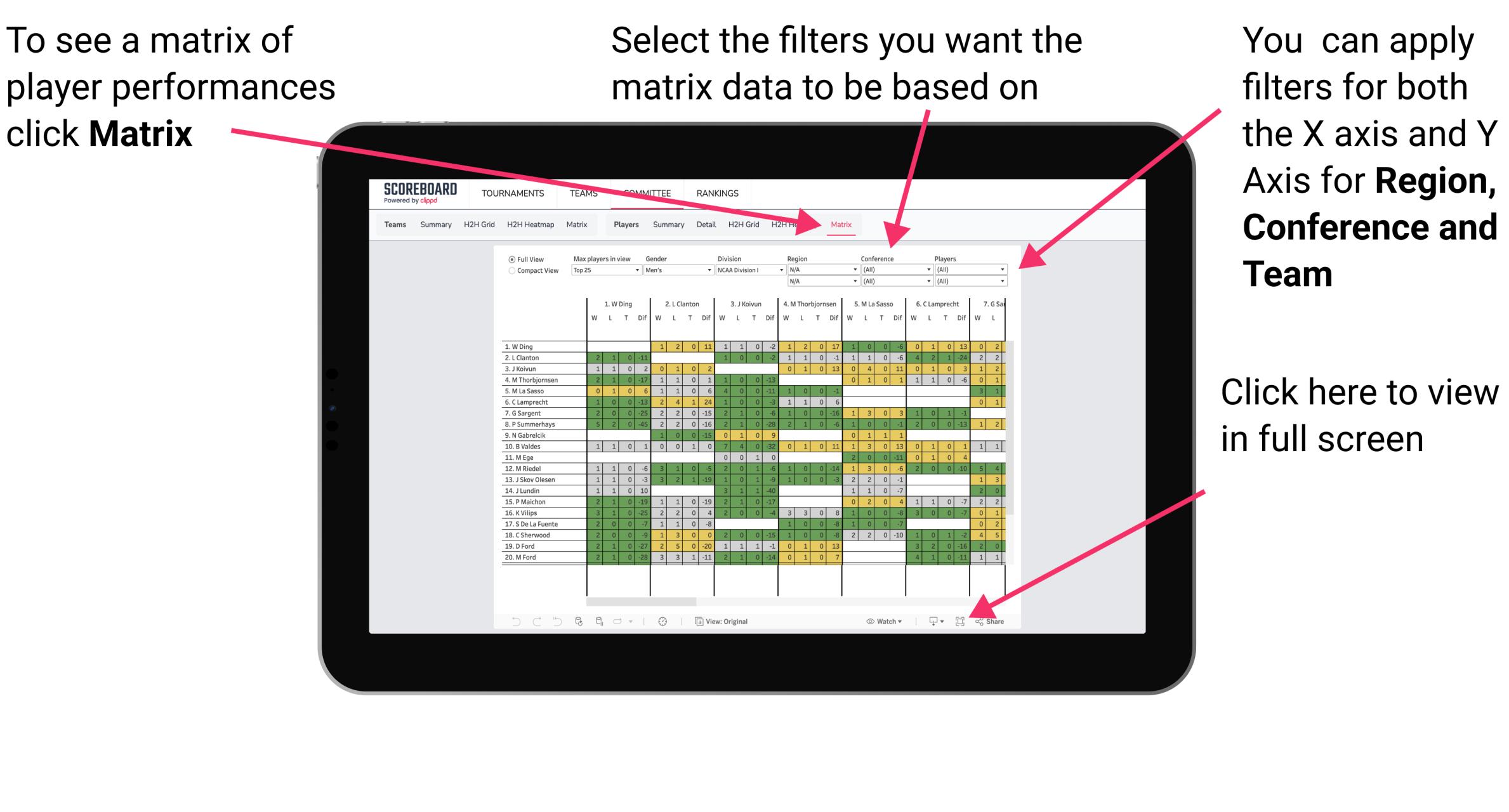
Task: Click View Original button
Action: (724, 621)
